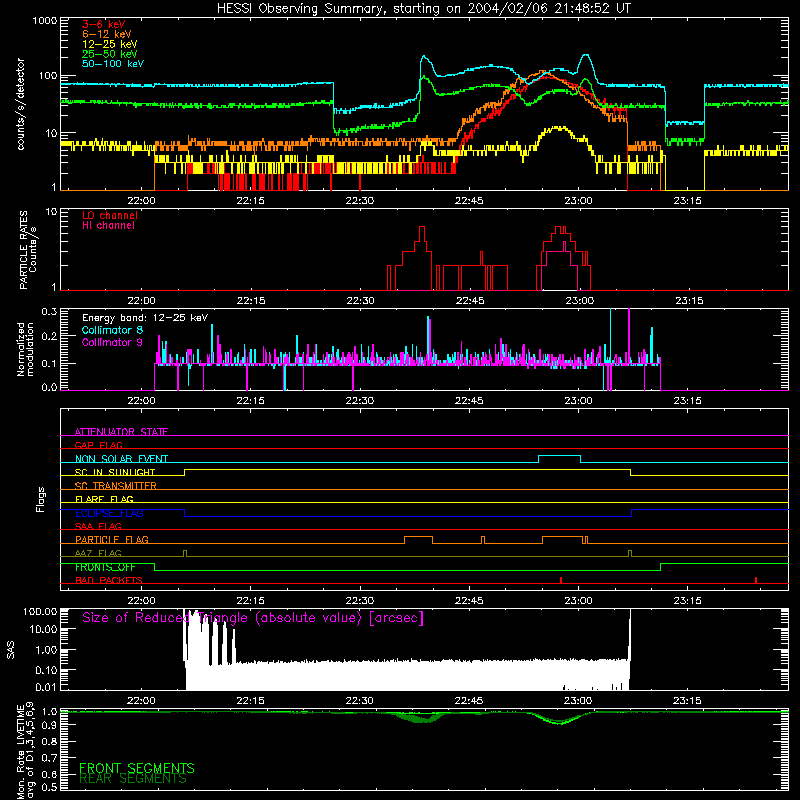
Task: Click the 'PARTICLE RATES Counts/s' axis label
Action: pos(28,250)
